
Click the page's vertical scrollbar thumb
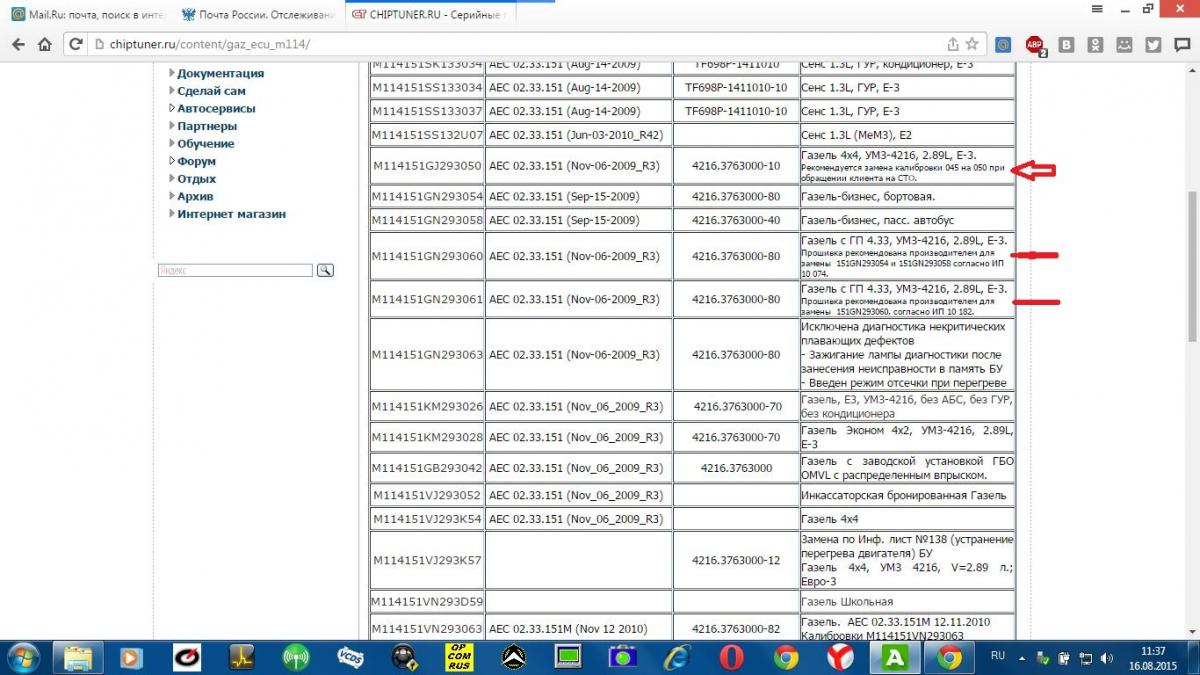point(1191,265)
